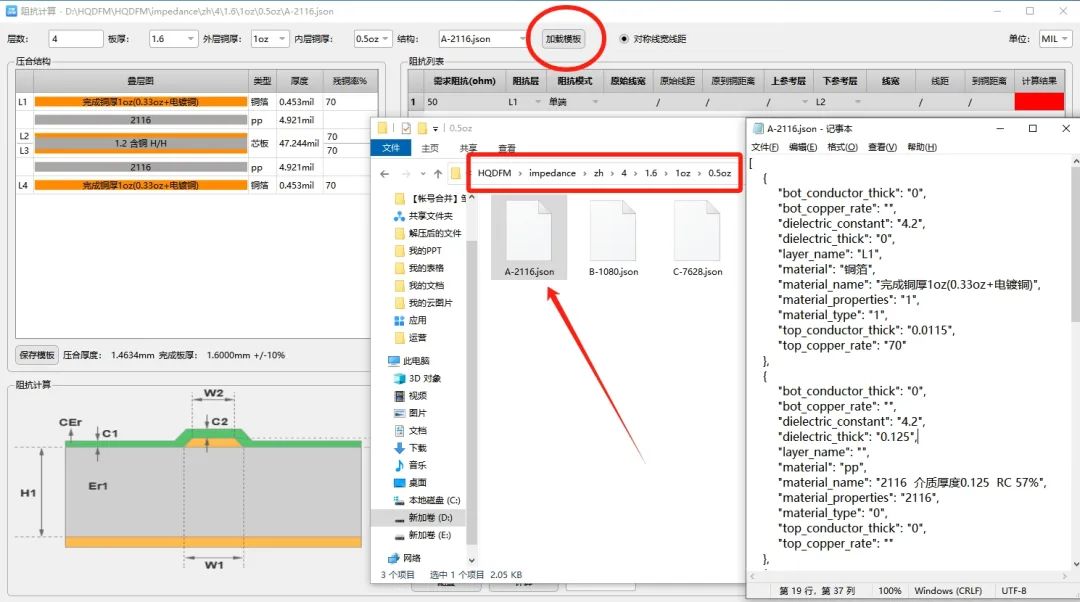Open 3D 对象 folder in sidebar

tap(424, 378)
